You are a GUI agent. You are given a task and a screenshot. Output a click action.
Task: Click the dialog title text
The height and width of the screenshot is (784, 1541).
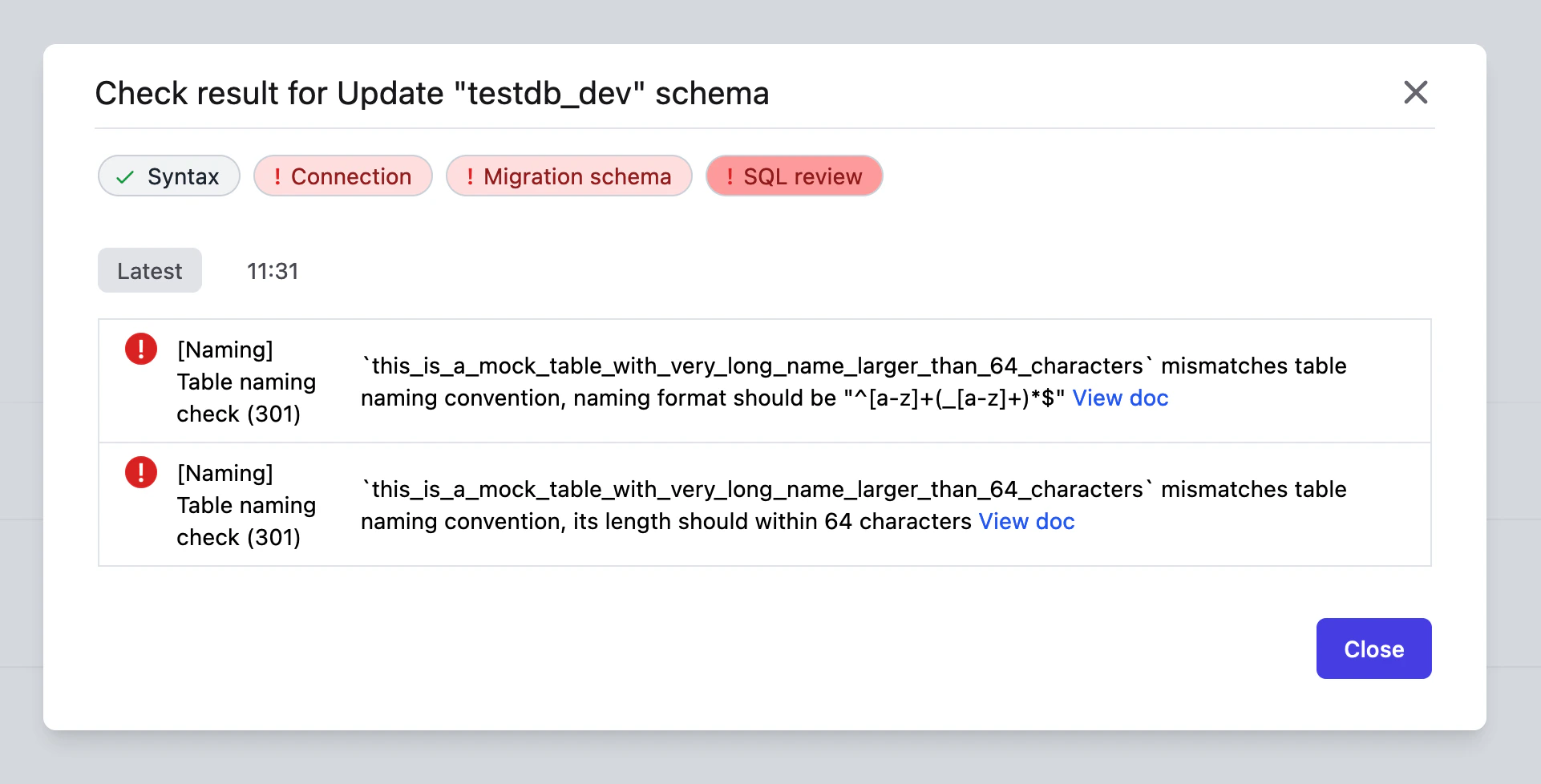[432, 93]
